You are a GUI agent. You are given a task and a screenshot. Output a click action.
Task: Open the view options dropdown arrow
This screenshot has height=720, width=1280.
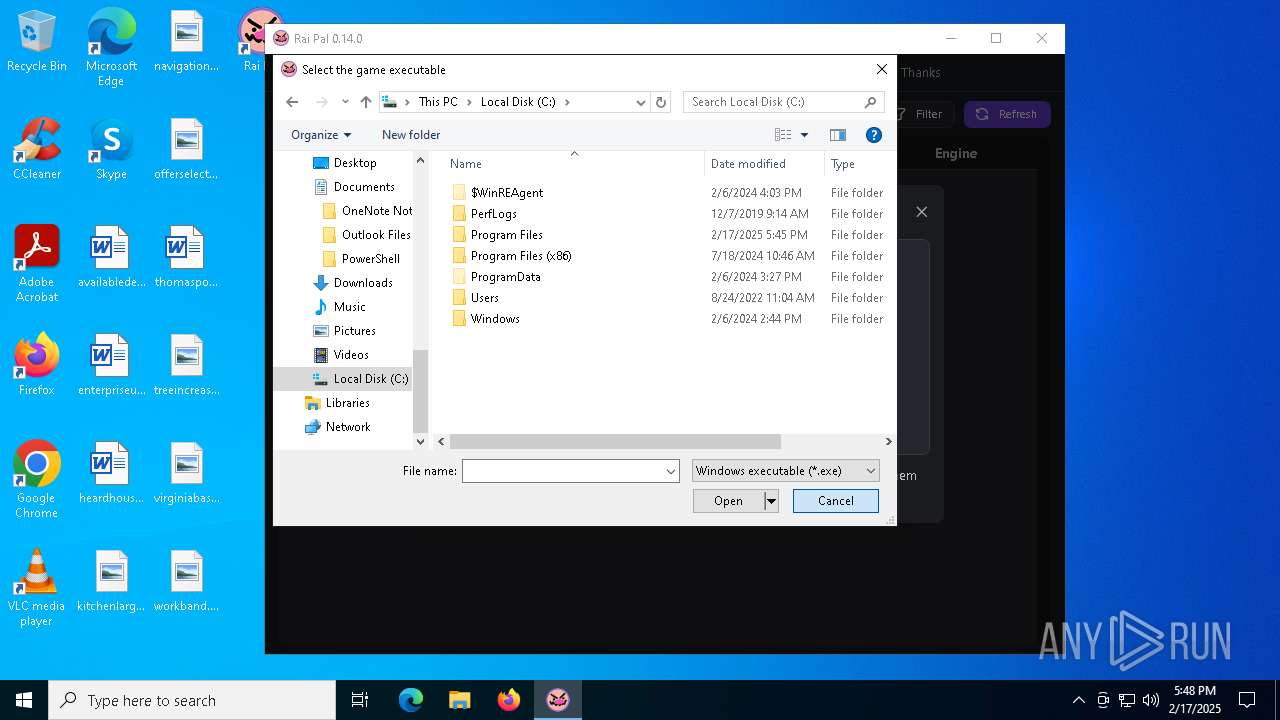(x=804, y=135)
